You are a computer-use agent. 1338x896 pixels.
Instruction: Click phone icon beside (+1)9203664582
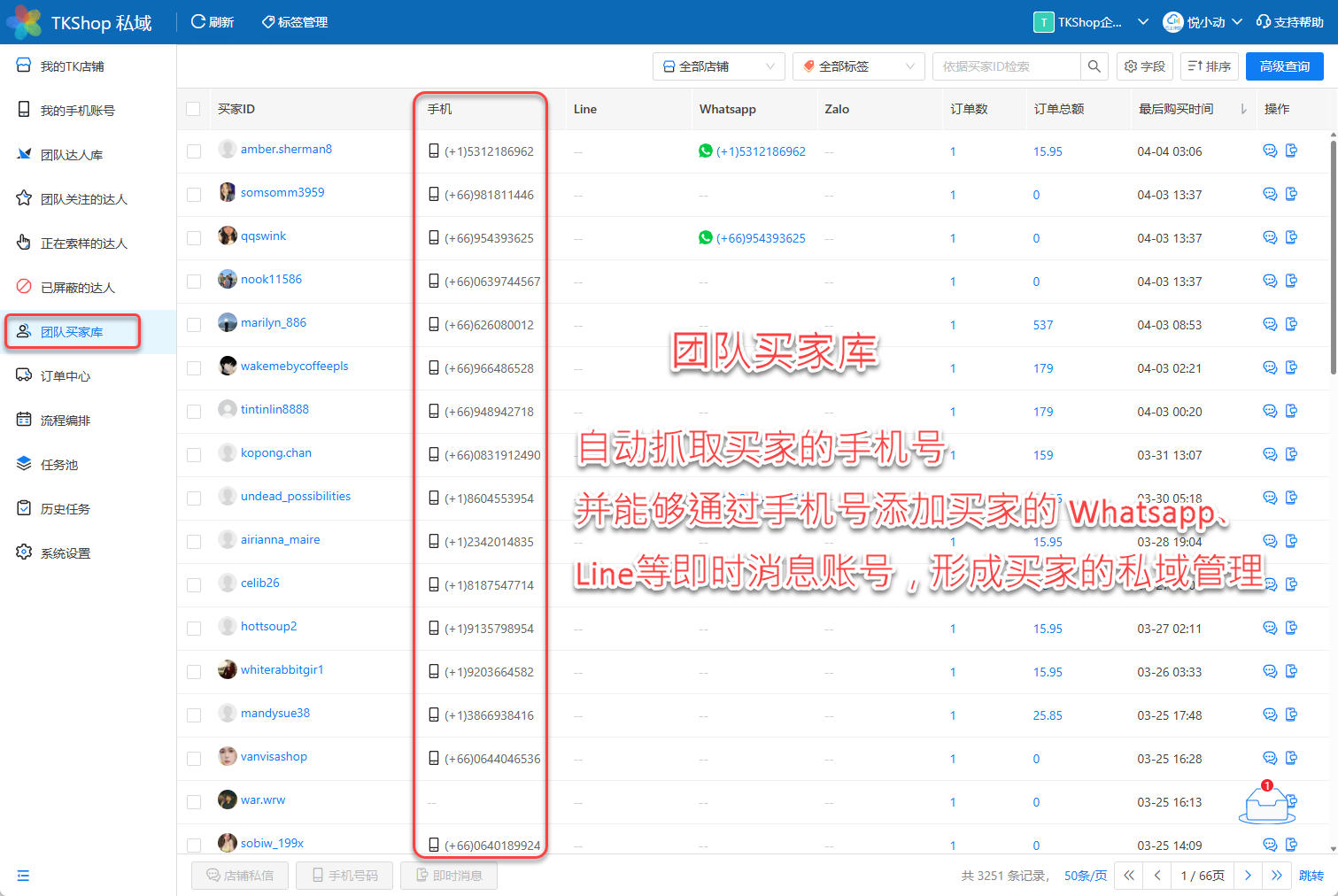434,671
